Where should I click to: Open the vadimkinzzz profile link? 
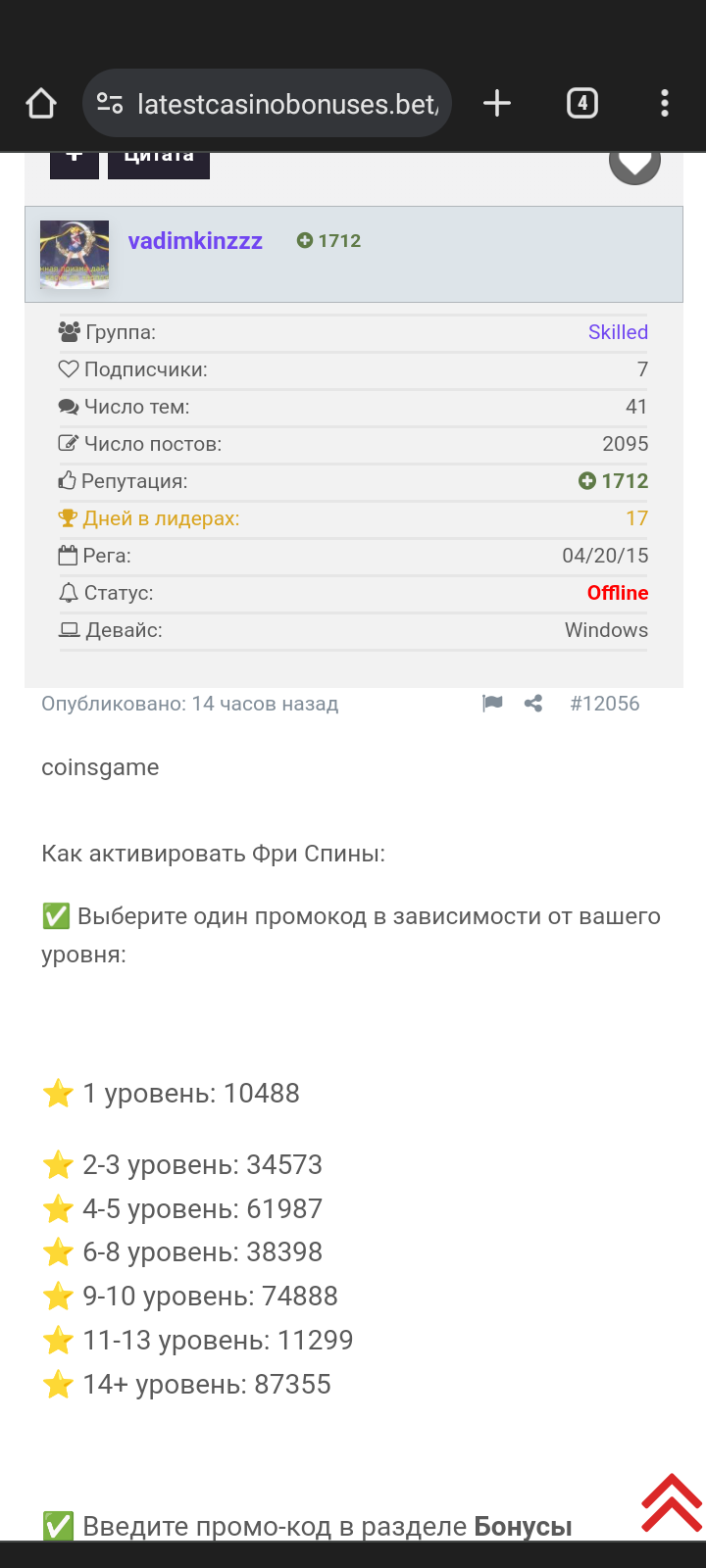pyautogui.click(x=195, y=241)
